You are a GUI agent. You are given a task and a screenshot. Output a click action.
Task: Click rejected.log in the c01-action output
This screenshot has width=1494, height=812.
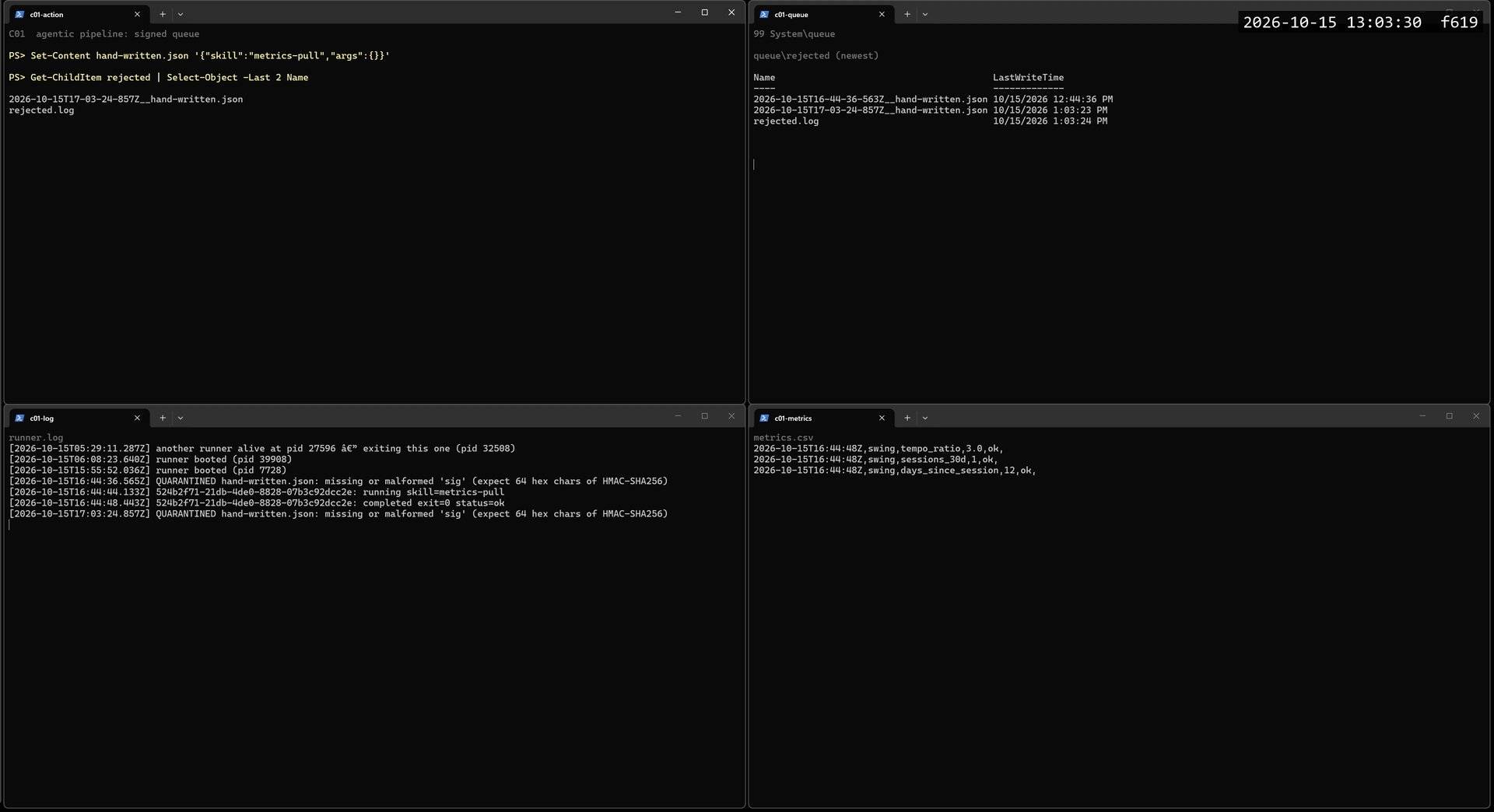(41, 110)
